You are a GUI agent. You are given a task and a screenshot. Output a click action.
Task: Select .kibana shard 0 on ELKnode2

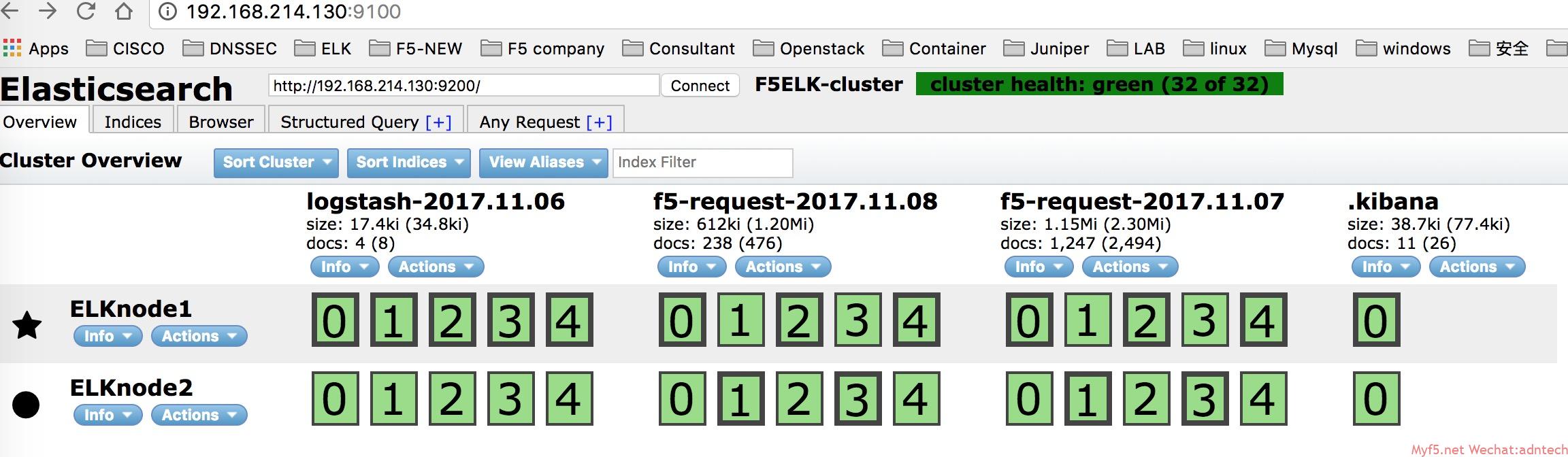tap(1376, 399)
